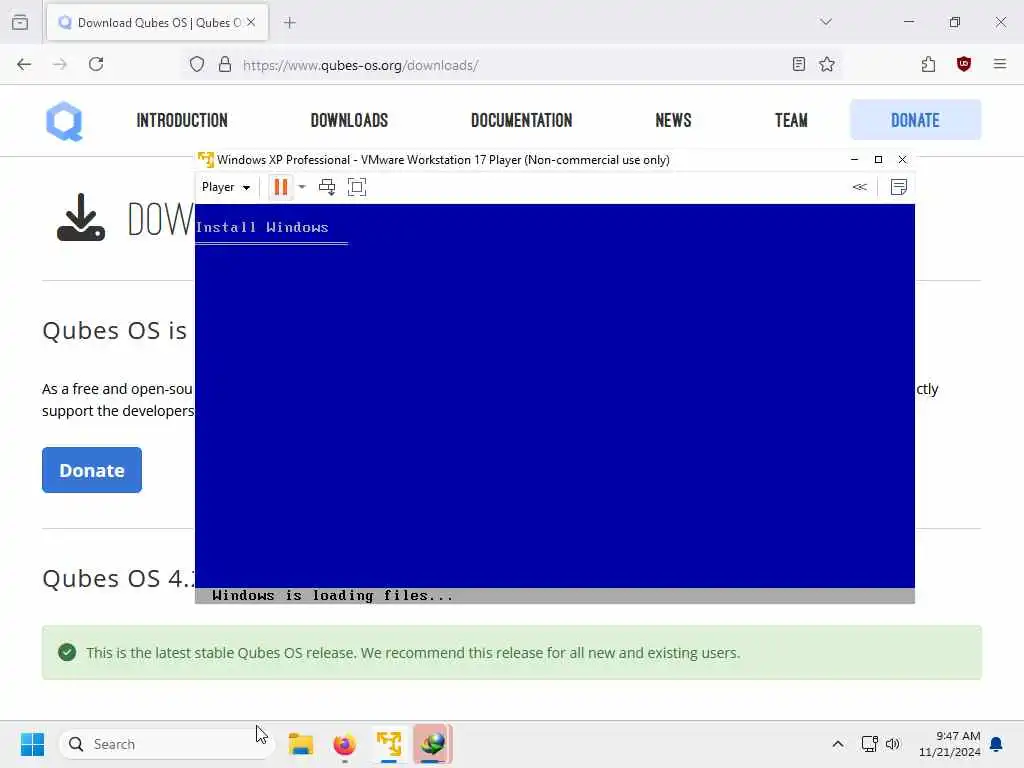Click the taskbar Search box
Viewport: 1024px width, 768px height.
click(167, 744)
